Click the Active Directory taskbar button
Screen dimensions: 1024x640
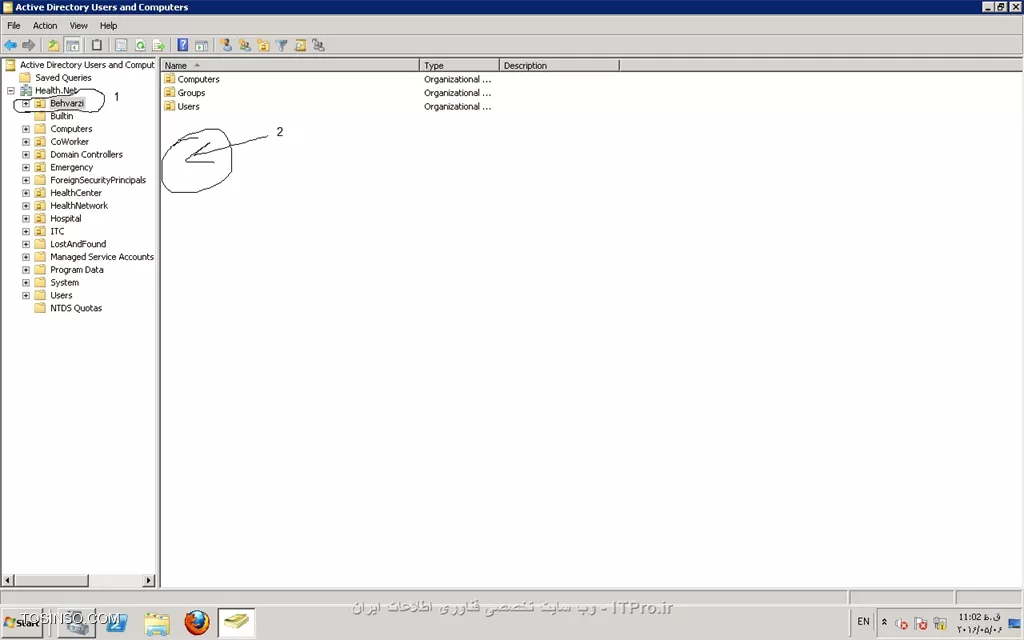click(236, 622)
